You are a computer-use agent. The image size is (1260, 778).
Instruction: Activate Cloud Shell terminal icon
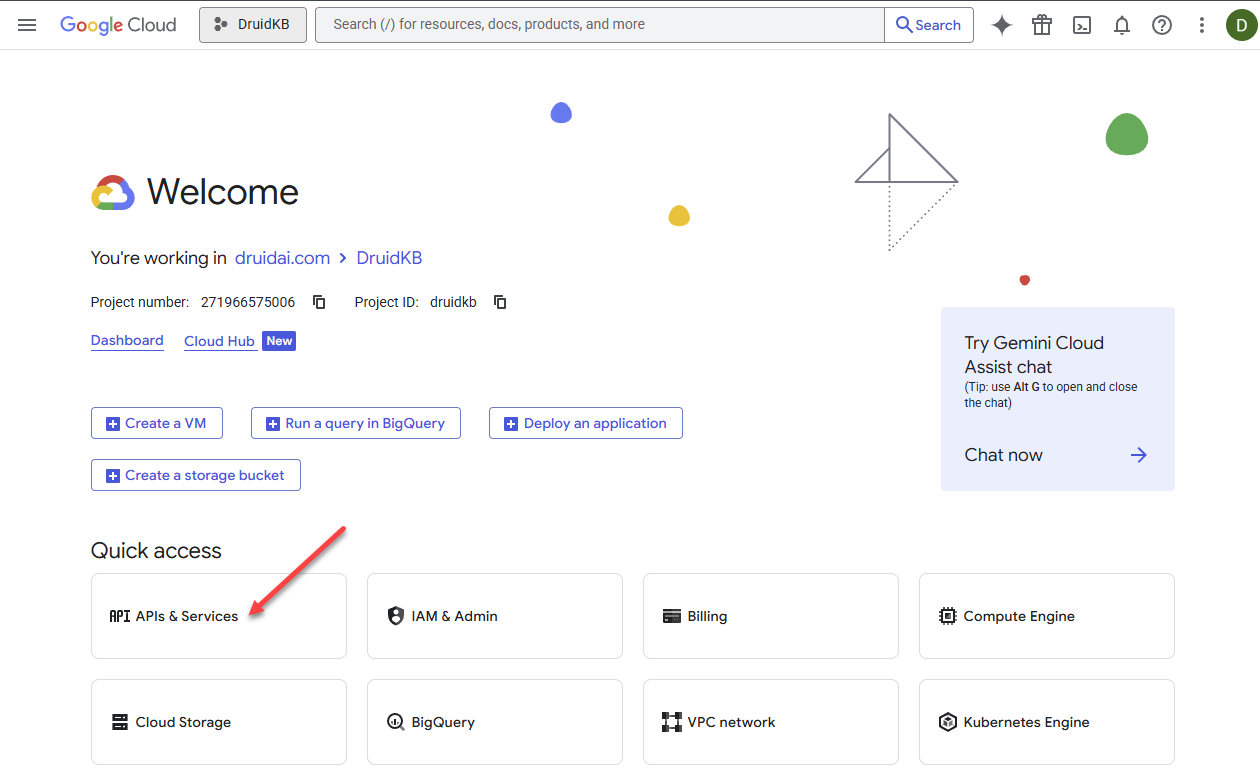click(1082, 25)
